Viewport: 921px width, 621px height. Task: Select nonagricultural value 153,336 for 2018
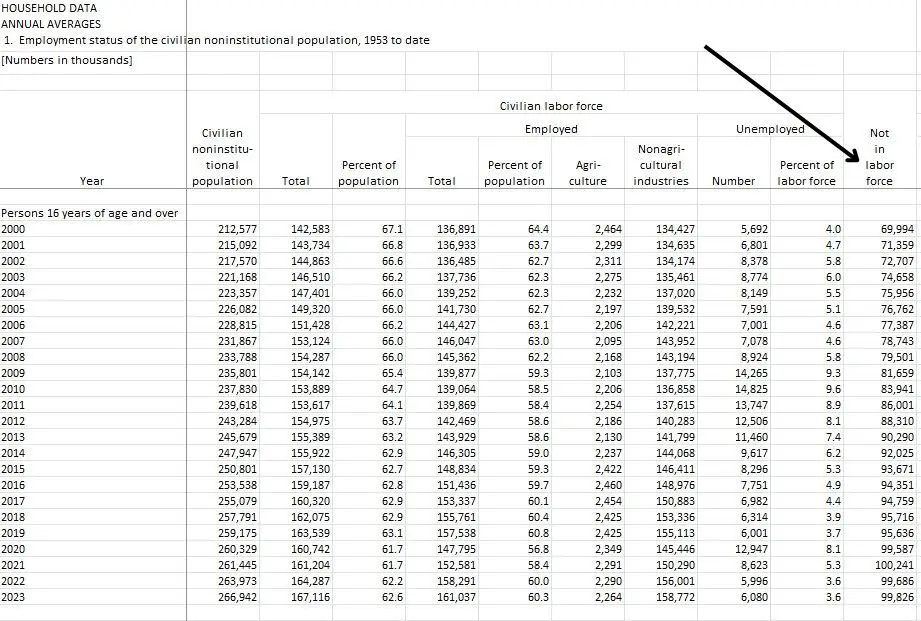pyautogui.click(x=675, y=517)
